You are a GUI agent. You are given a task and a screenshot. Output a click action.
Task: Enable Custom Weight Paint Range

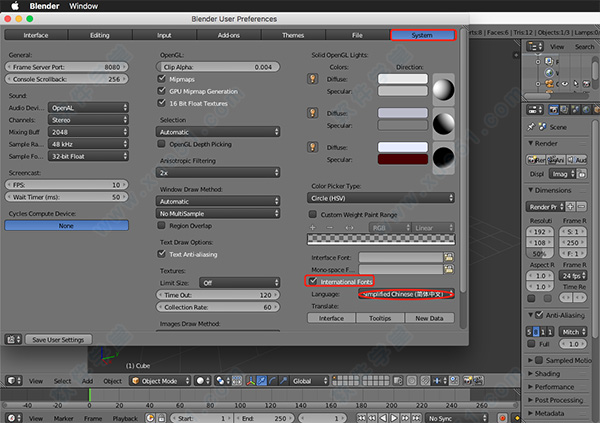313,214
